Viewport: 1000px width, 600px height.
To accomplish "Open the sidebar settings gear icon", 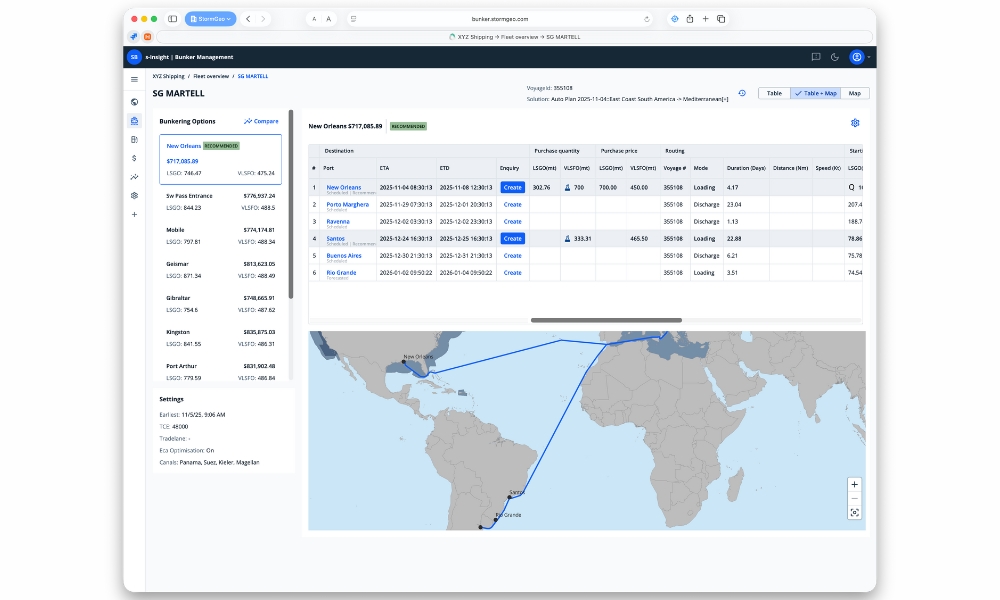I will click(x=134, y=195).
